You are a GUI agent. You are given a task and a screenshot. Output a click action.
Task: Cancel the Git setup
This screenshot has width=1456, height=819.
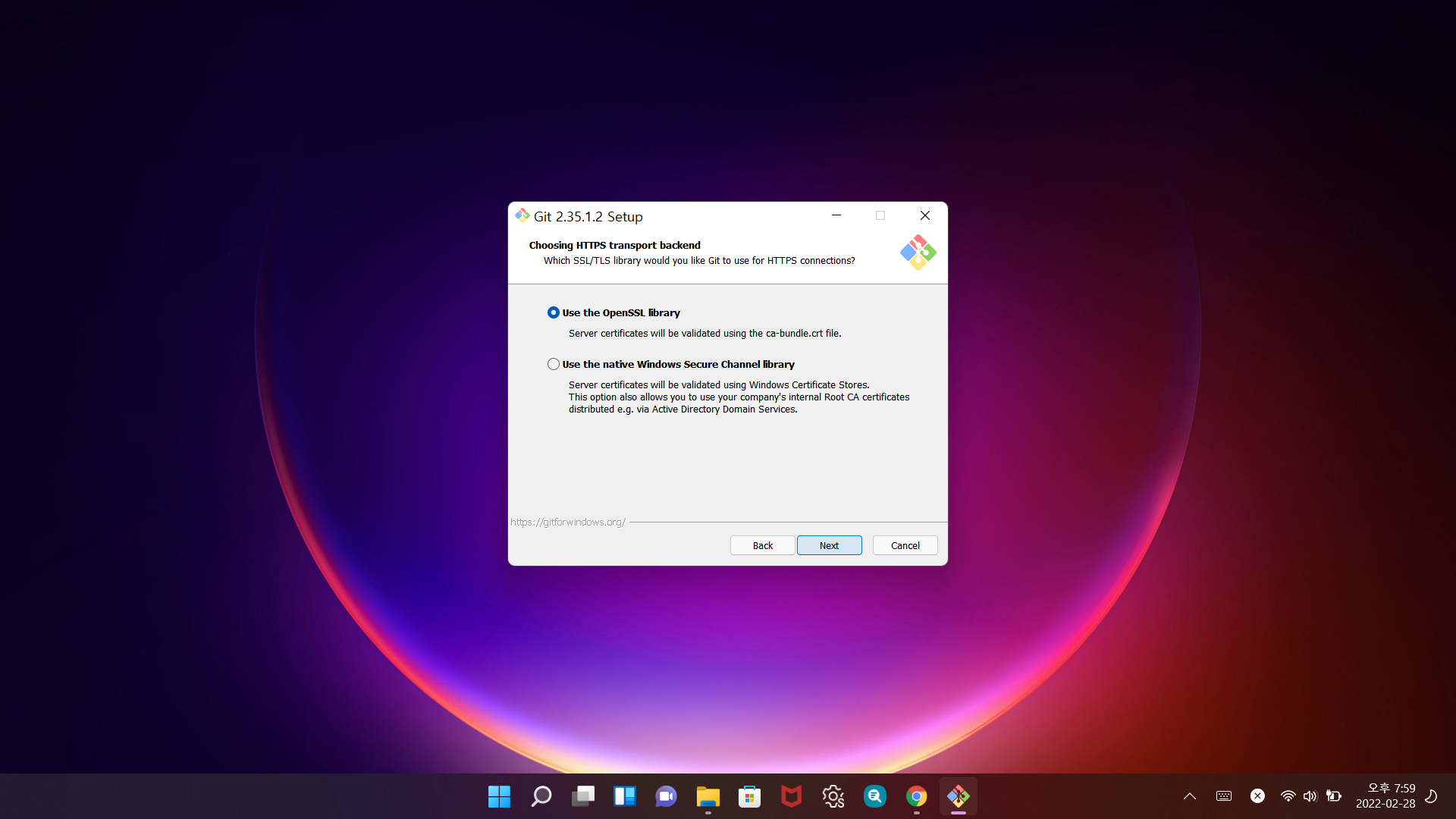[905, 545]
